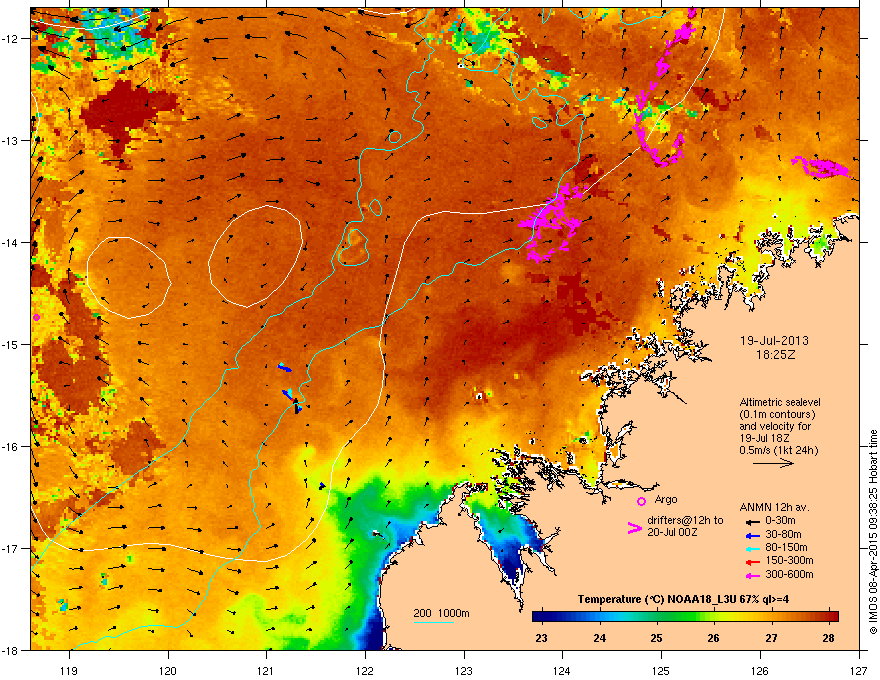Click the red 150-300m arrow legend icon
This screenshot has height=680, width=880.
752,562
